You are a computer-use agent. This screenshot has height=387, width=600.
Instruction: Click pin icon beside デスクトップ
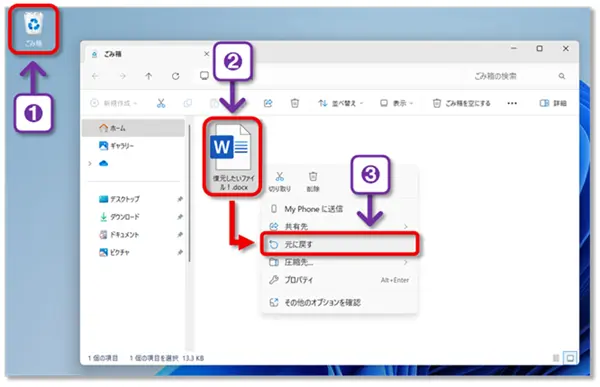(x=180, y=199)
